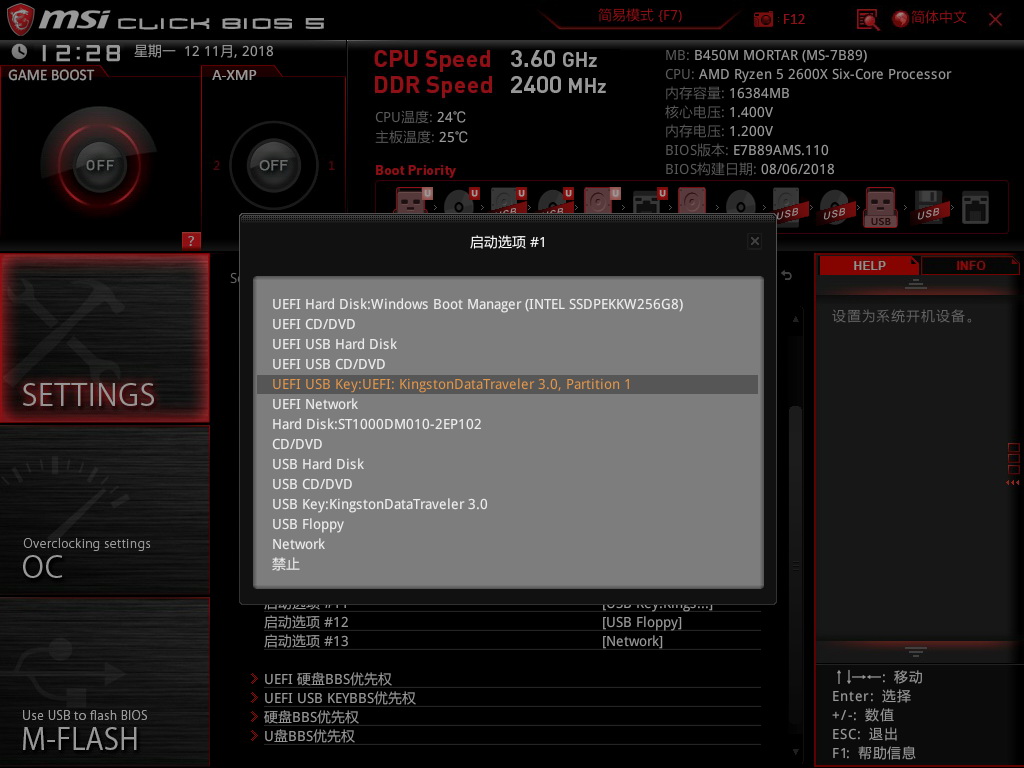
Task: Open the red question mark help icon
Action: coord(191,240)
